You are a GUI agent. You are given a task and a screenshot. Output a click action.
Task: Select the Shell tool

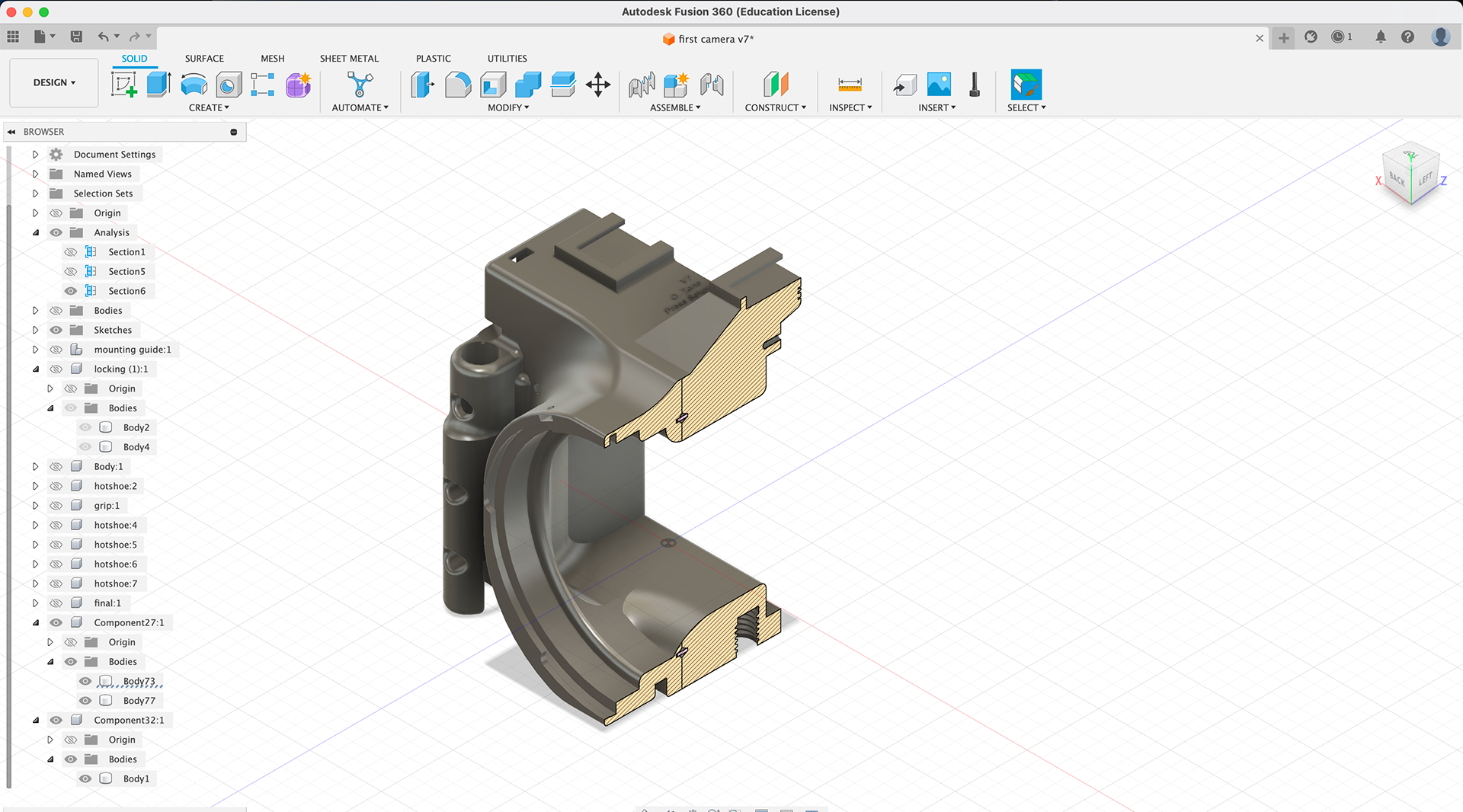pos(493,85)
